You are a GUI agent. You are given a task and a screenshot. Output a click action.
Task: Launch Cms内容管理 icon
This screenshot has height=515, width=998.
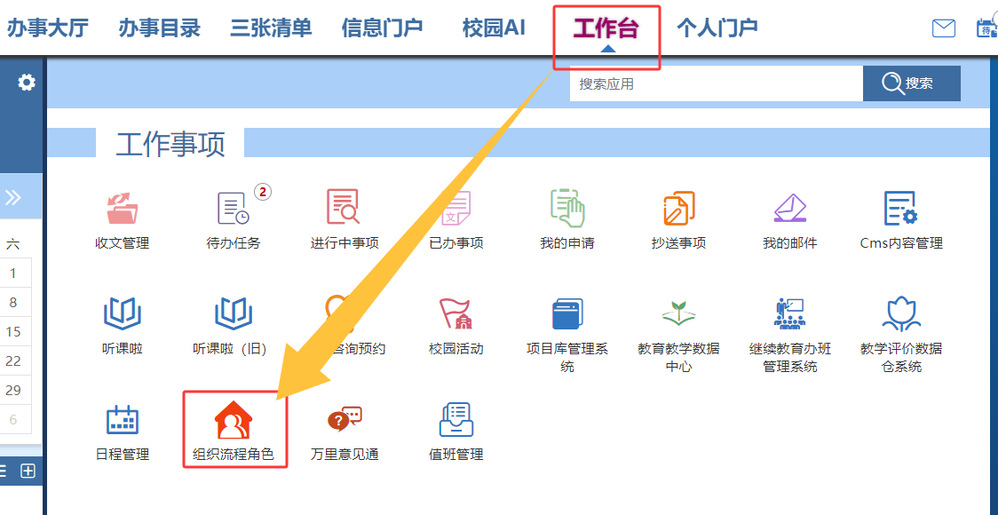900,209
